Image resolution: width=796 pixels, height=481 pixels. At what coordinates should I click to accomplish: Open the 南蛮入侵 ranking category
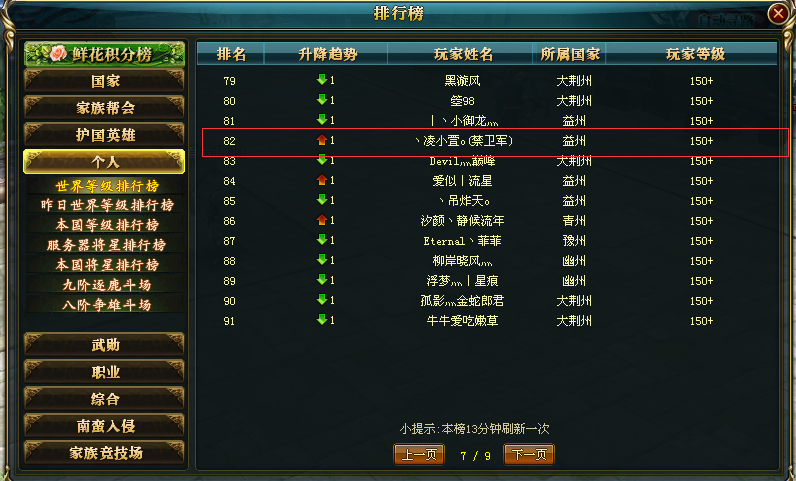point(105,426)
